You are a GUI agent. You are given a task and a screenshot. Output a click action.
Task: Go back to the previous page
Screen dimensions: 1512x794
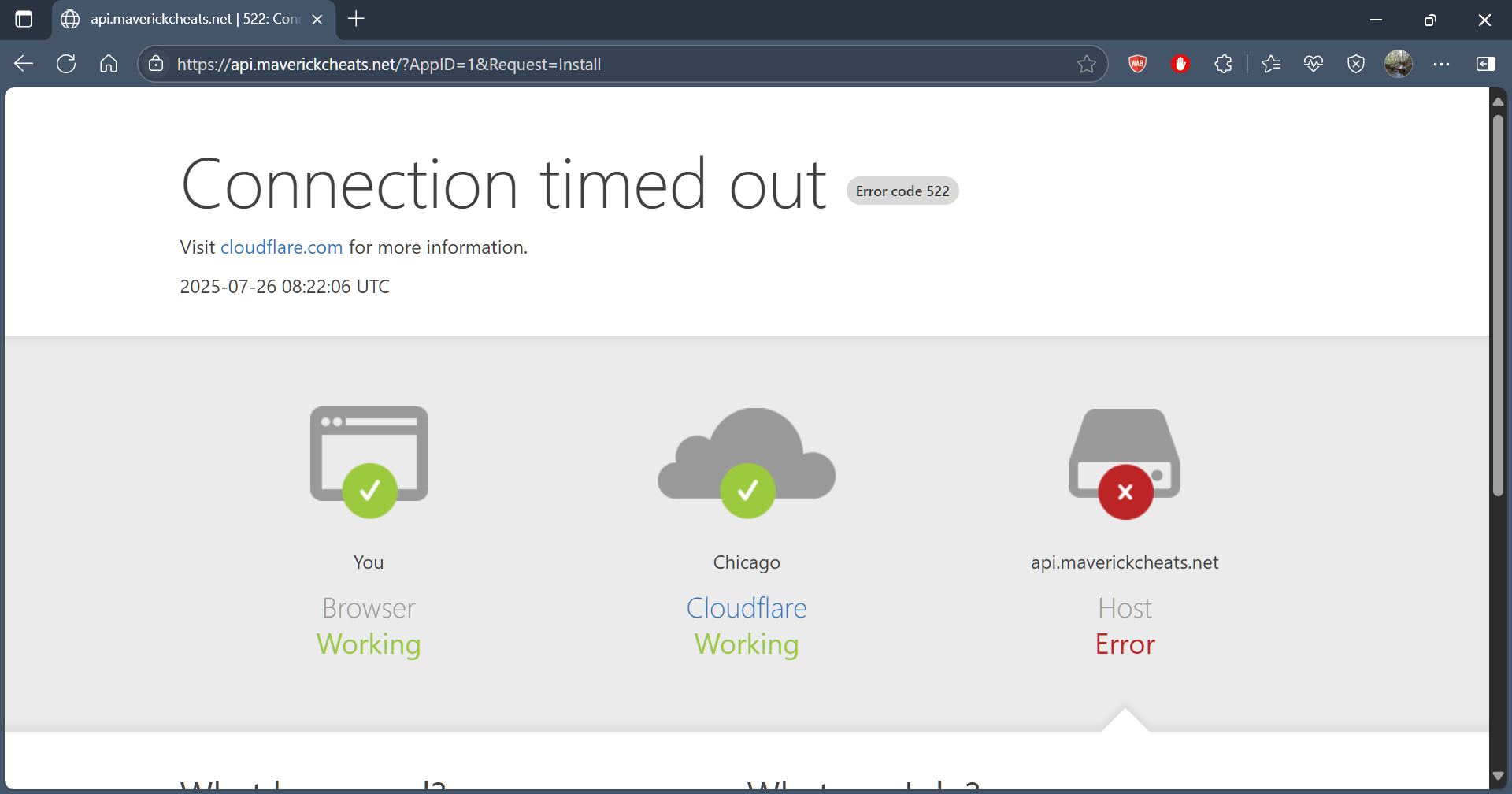pyautogui.click(x=24, y=64)
